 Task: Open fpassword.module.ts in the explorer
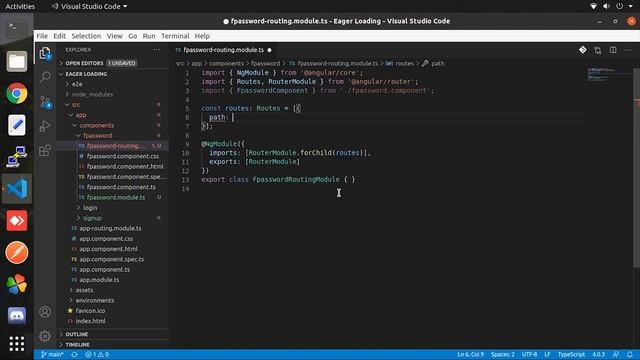116,198
